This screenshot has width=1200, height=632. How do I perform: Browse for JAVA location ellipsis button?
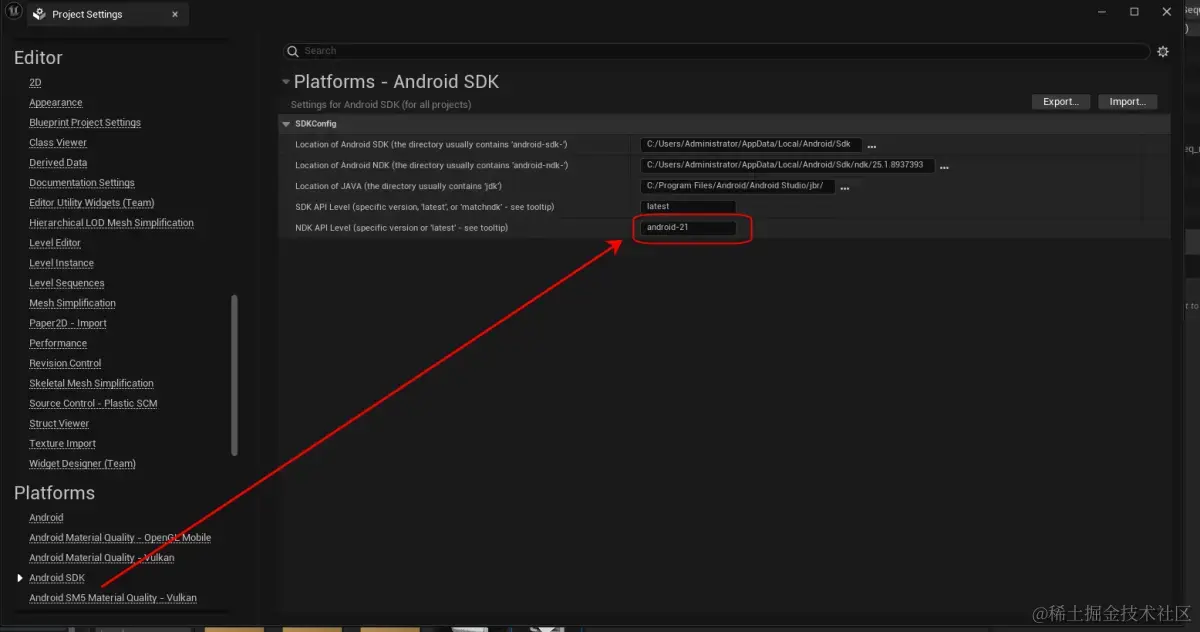[x=845, y=187]
